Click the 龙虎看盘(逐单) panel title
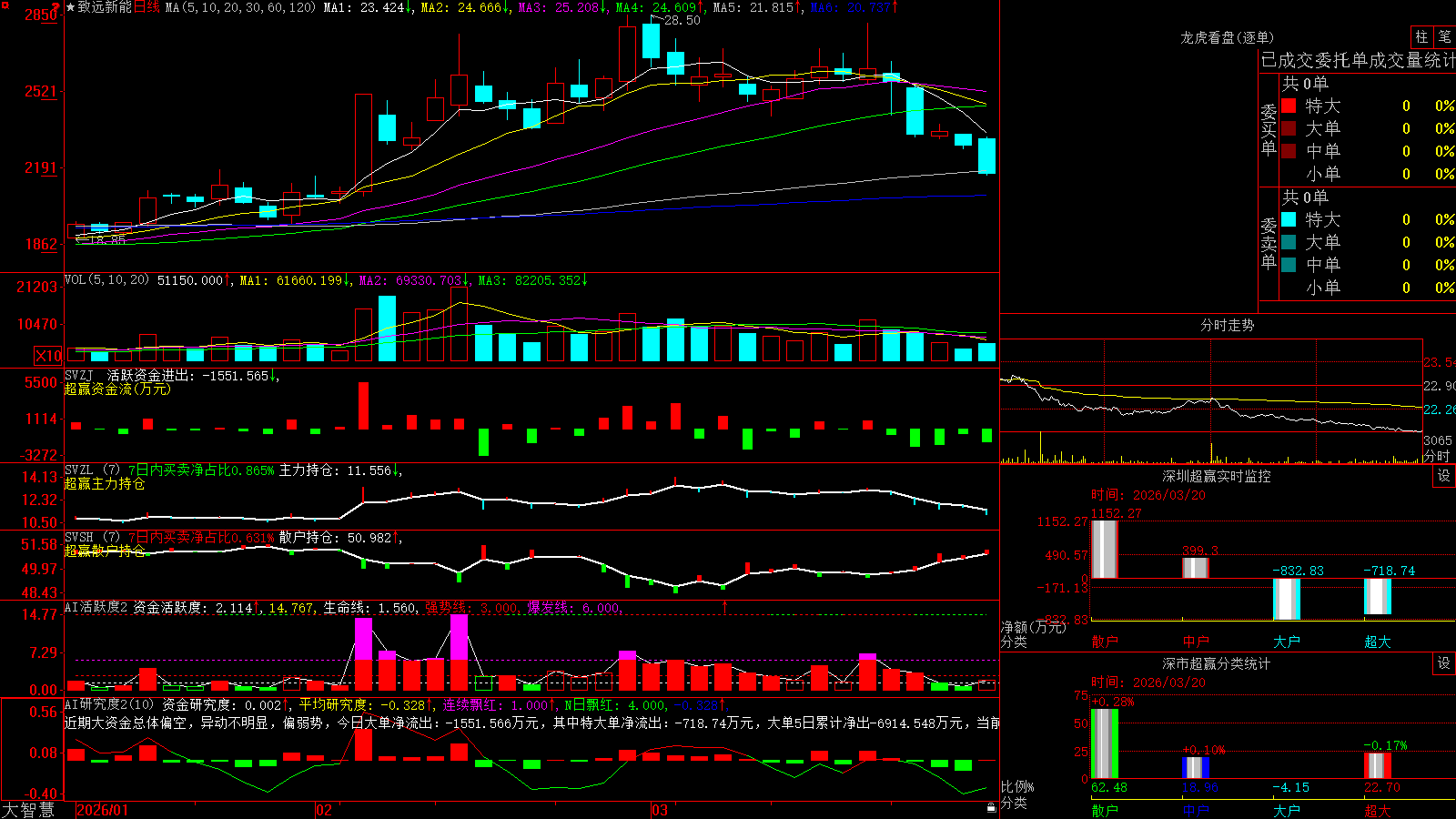The width and height of the screenshot is (1456, 819). click(x=1227, y=37)
